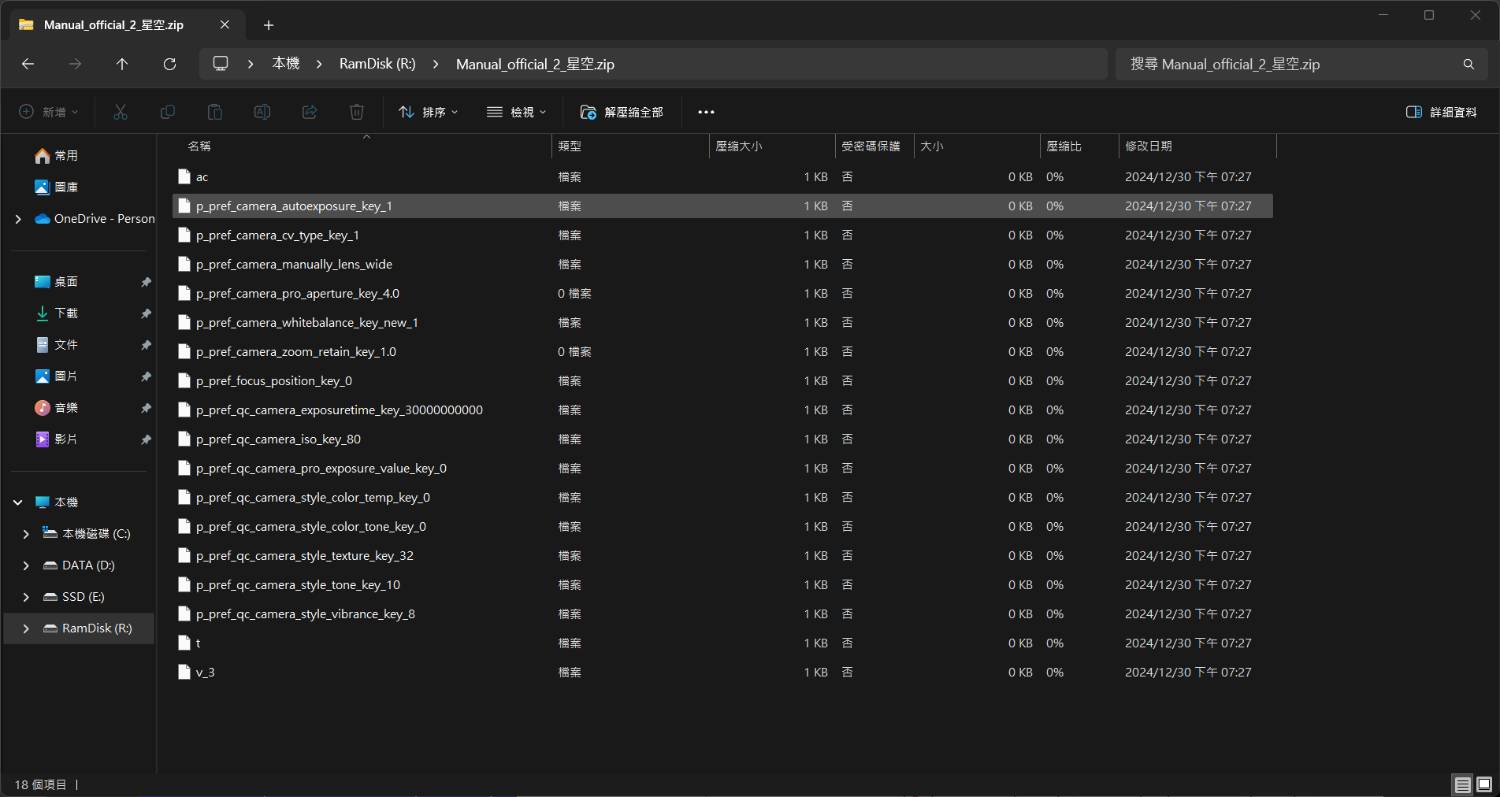Go back with the left arrow button
1500x797 pixels.
28,64
